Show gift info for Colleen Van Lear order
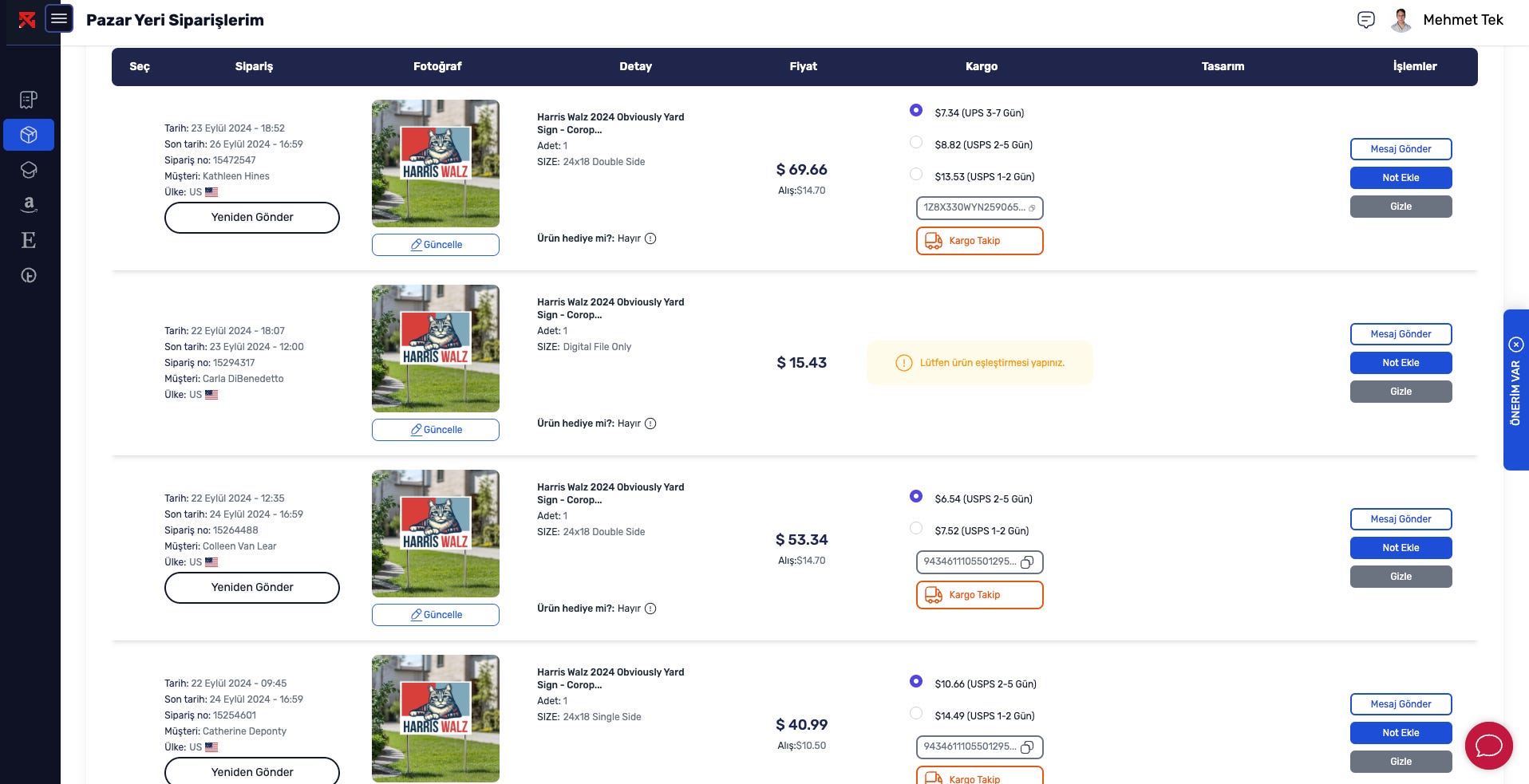1529x784 pixels. [x=650, y=609]
